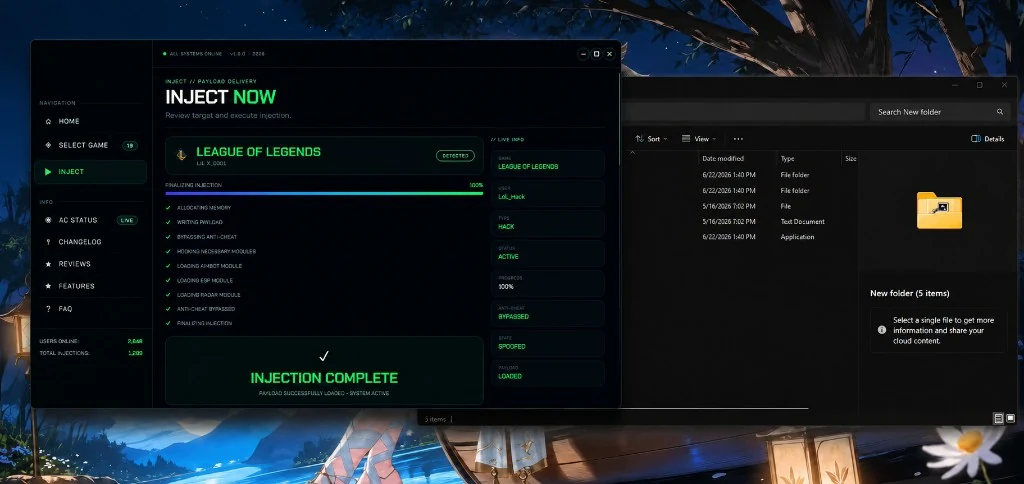Sort by Date modified column header
1024x484 pixels.
722,159
